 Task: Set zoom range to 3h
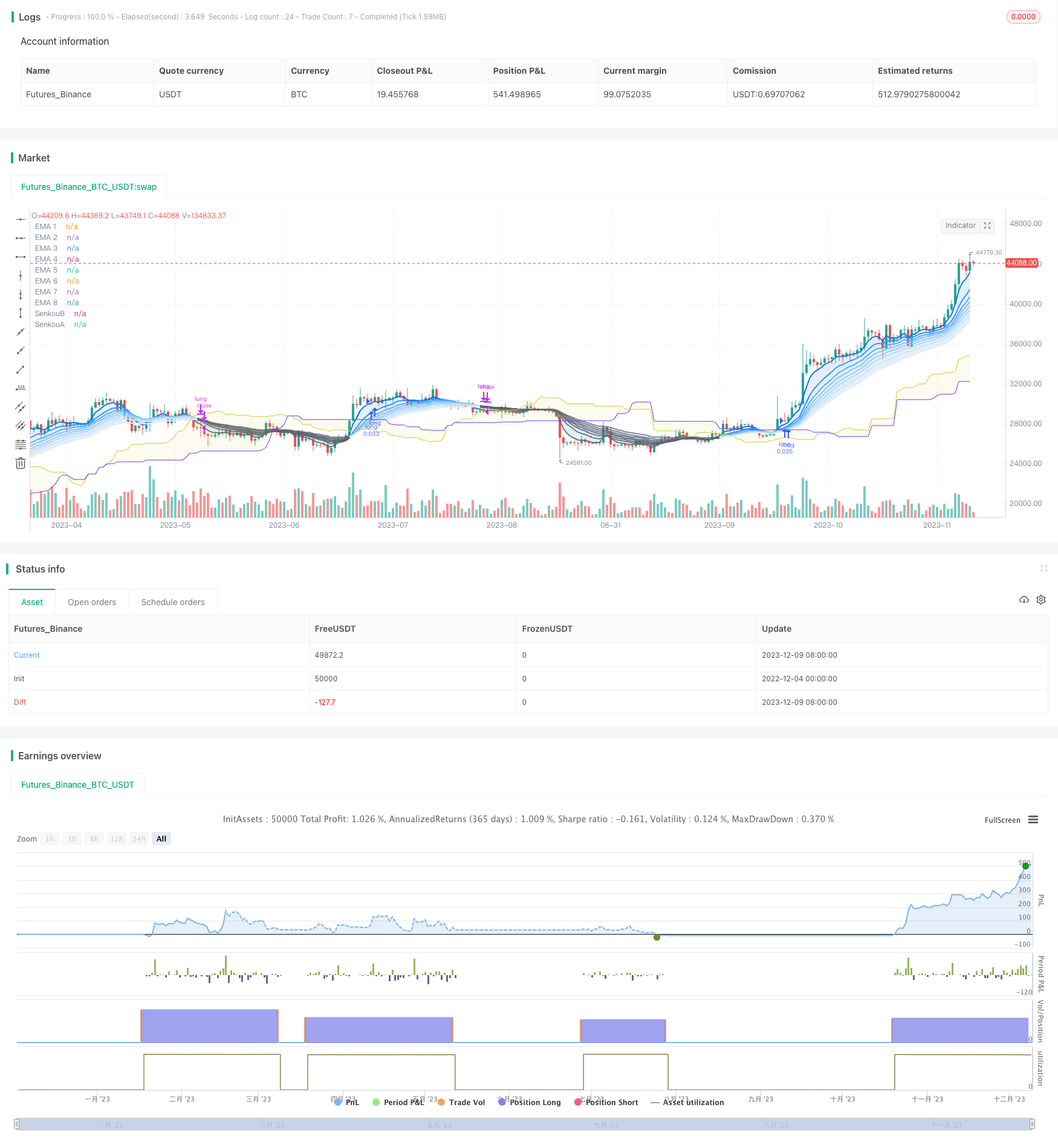(x=72, y=838)
